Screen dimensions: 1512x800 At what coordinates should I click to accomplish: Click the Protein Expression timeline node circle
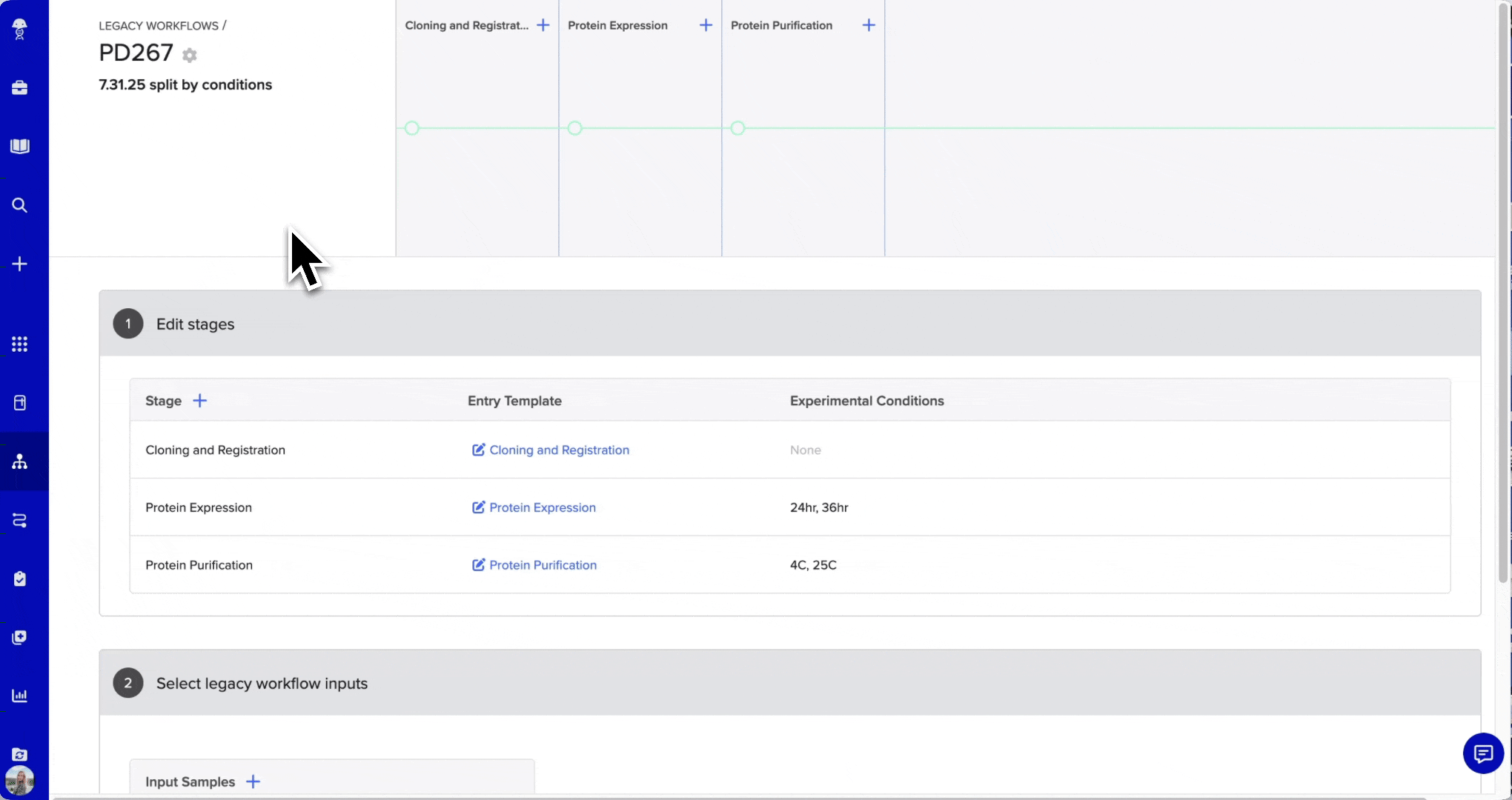(574, 128)
